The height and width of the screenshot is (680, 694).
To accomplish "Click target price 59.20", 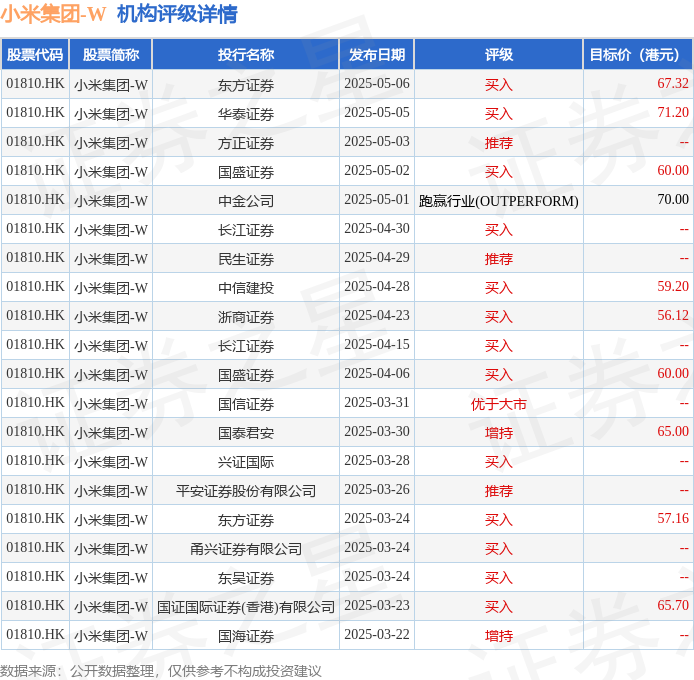I will [673, 286].
